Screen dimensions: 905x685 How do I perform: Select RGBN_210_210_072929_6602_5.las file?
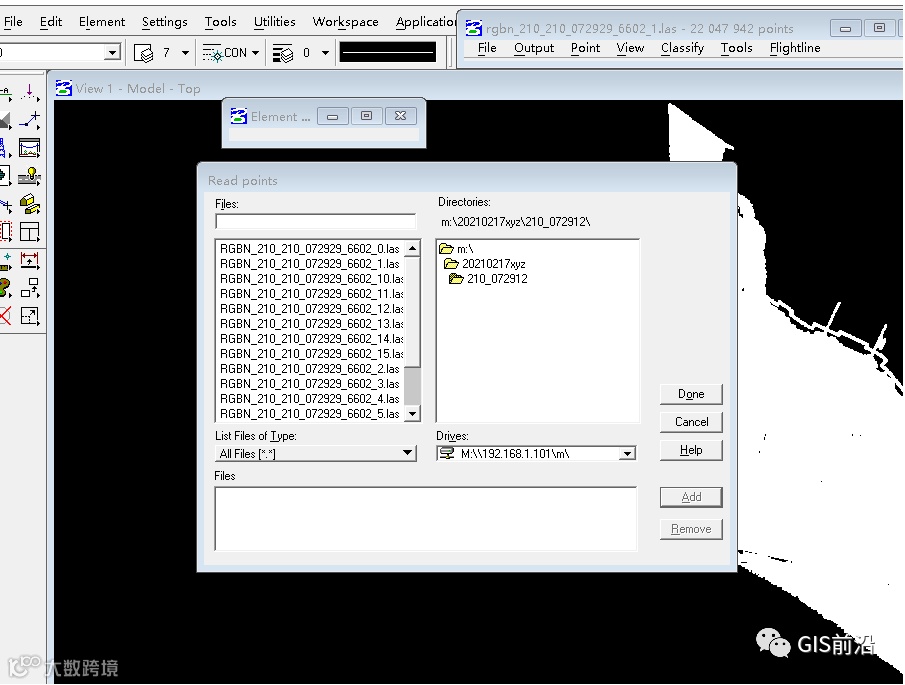[310, 414]
